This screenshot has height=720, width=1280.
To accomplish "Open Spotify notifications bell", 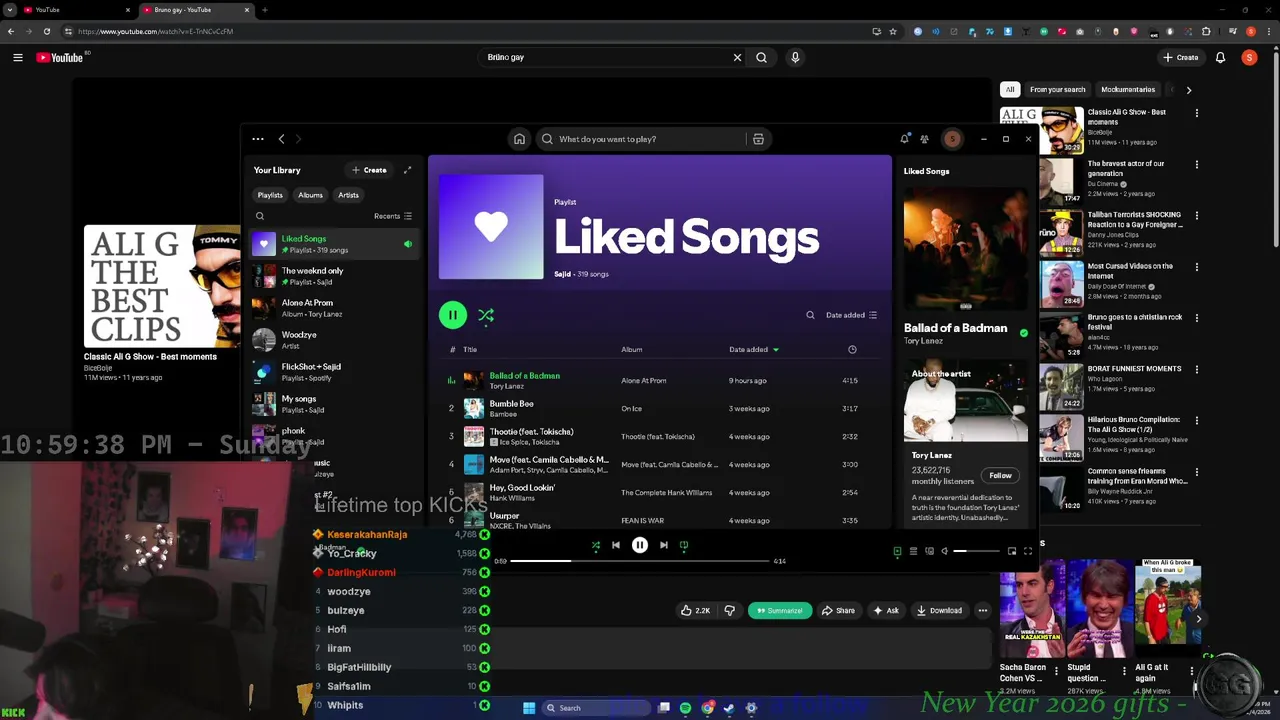I will click(904, 139).
